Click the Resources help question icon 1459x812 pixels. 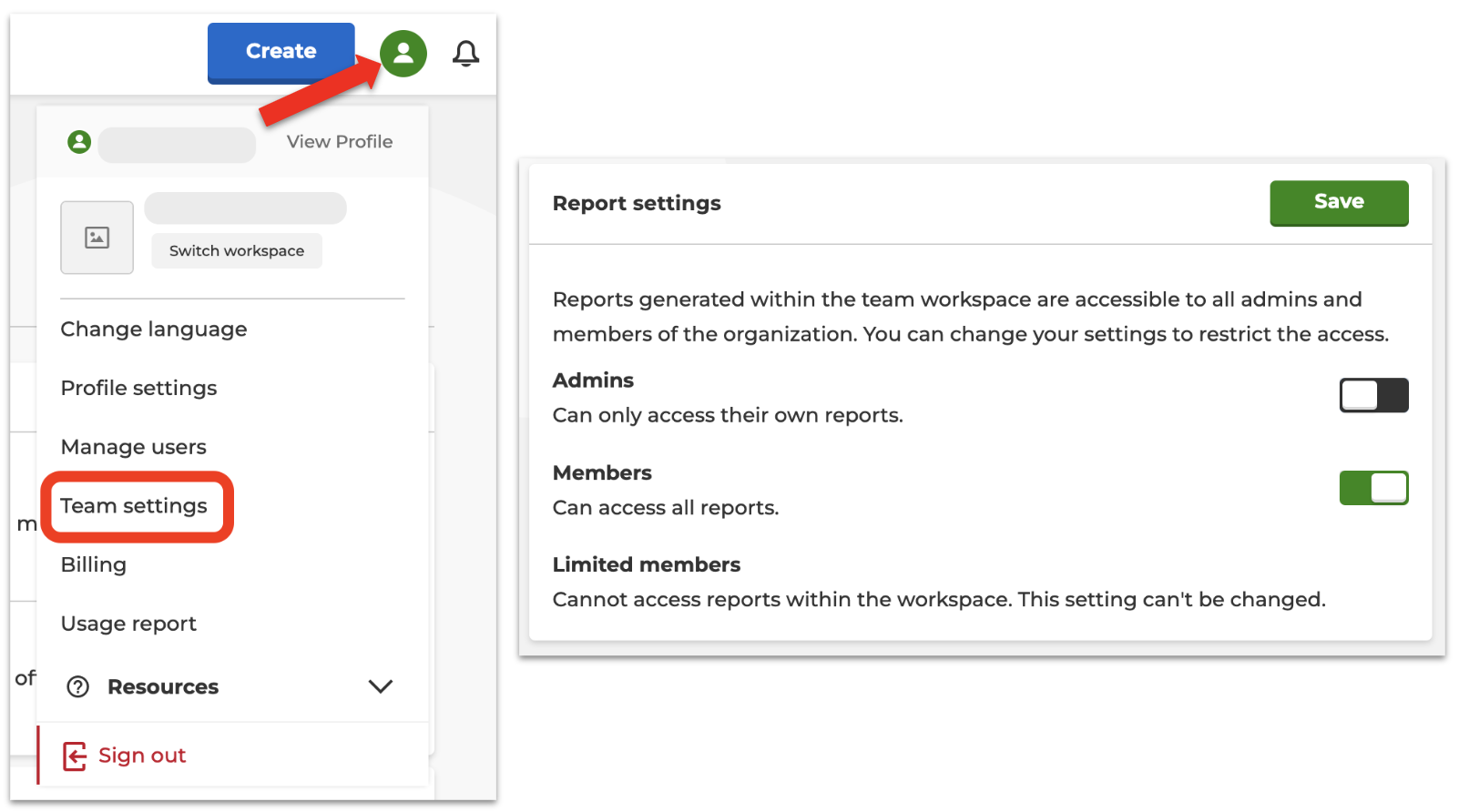pyautogui.click(x=78, y=687)
